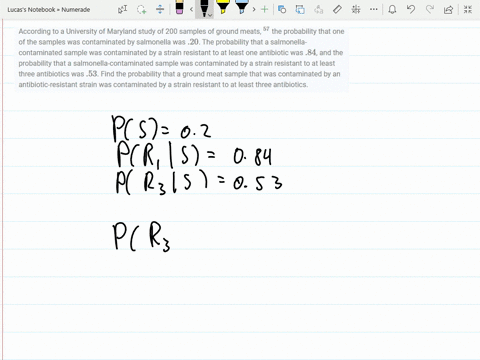
Task: Toggle the ruler tool
Action: (x=337, y=9)
